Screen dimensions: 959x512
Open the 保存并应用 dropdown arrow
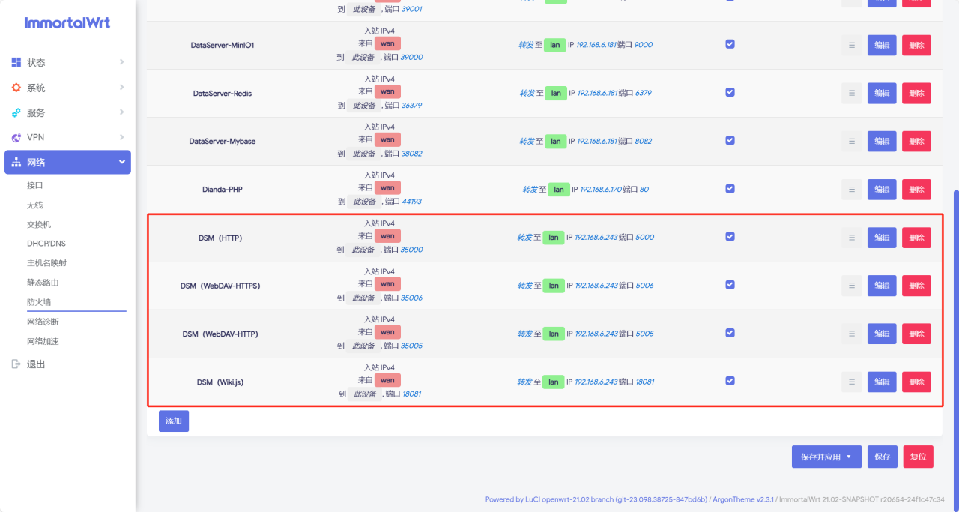[x=849, y=457]
